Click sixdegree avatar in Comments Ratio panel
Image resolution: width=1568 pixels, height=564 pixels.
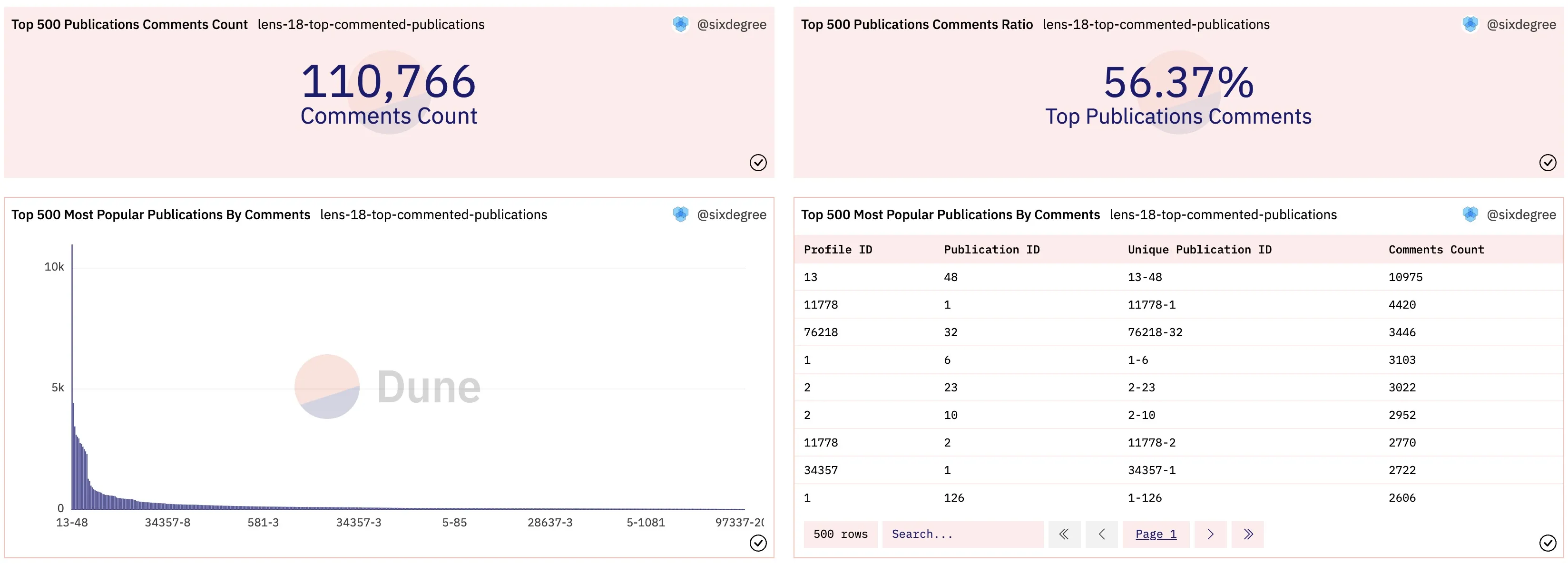pyautogui.click(x=1470, y=24)
